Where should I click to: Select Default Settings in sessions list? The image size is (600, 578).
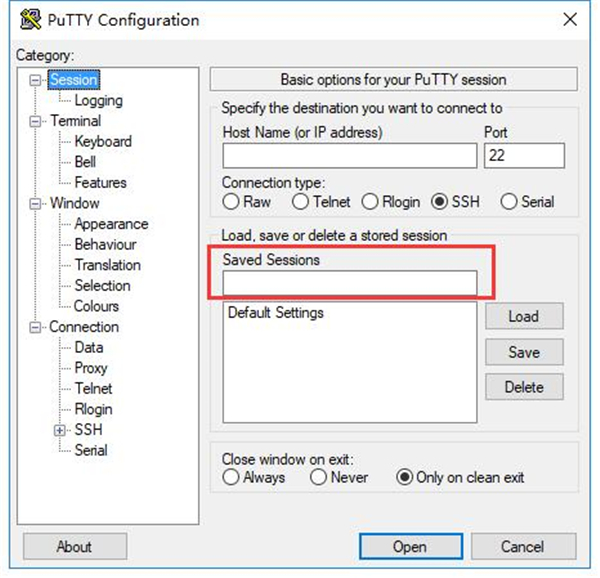click(276, 313)
